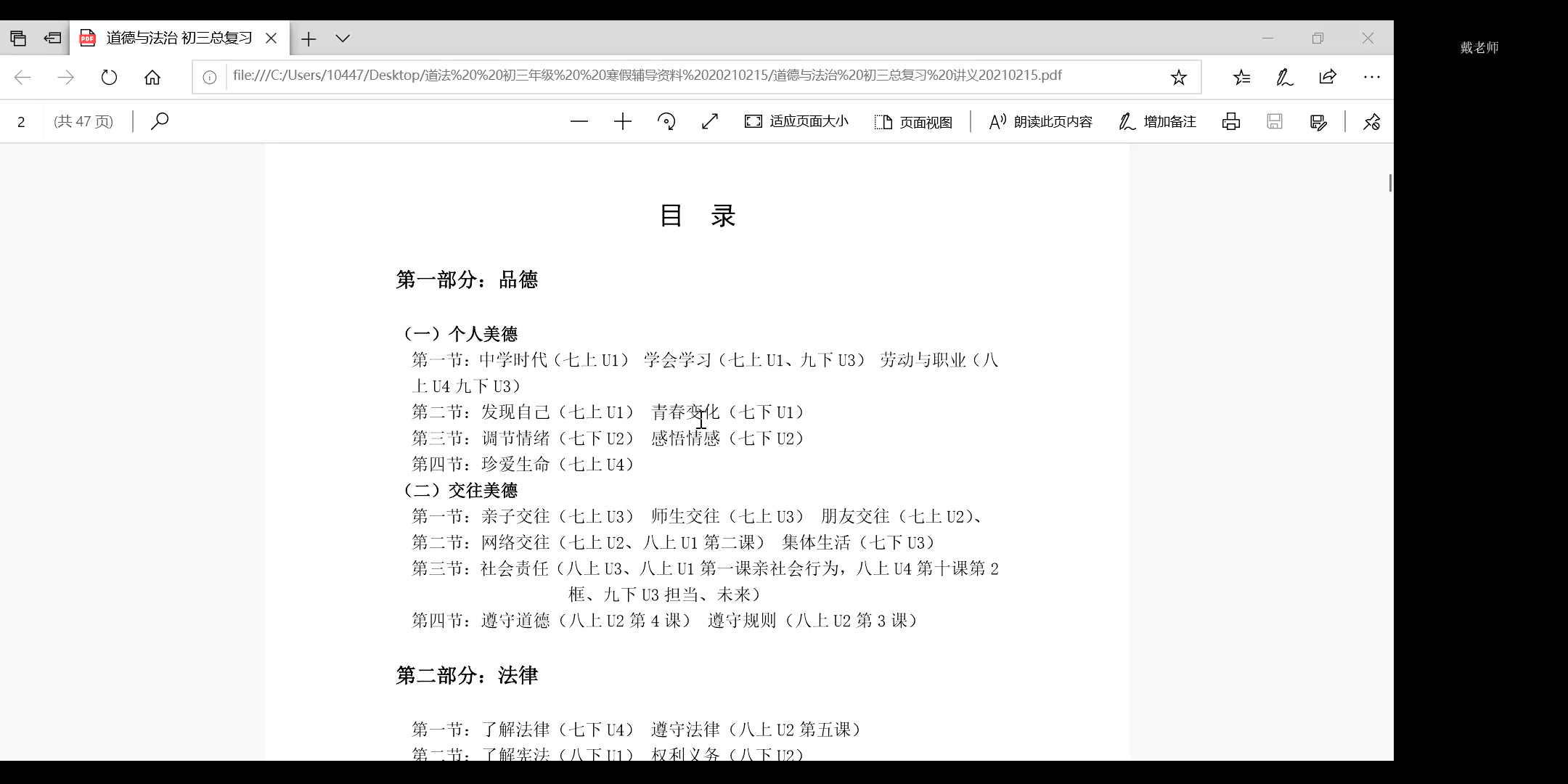Open 页面视图 options
Viewport: 1568px width, 784px height.
tap(913, 122)
